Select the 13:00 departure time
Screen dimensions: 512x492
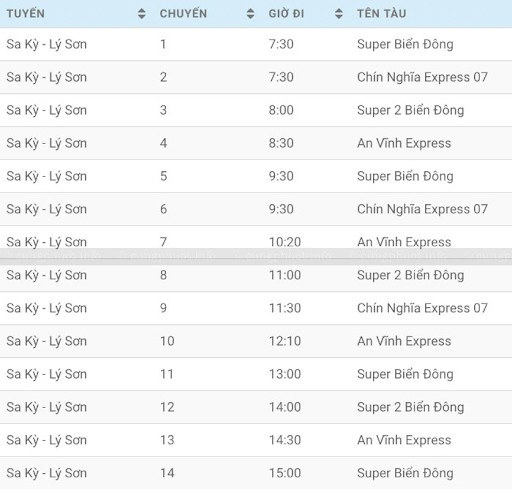point(285,374)
